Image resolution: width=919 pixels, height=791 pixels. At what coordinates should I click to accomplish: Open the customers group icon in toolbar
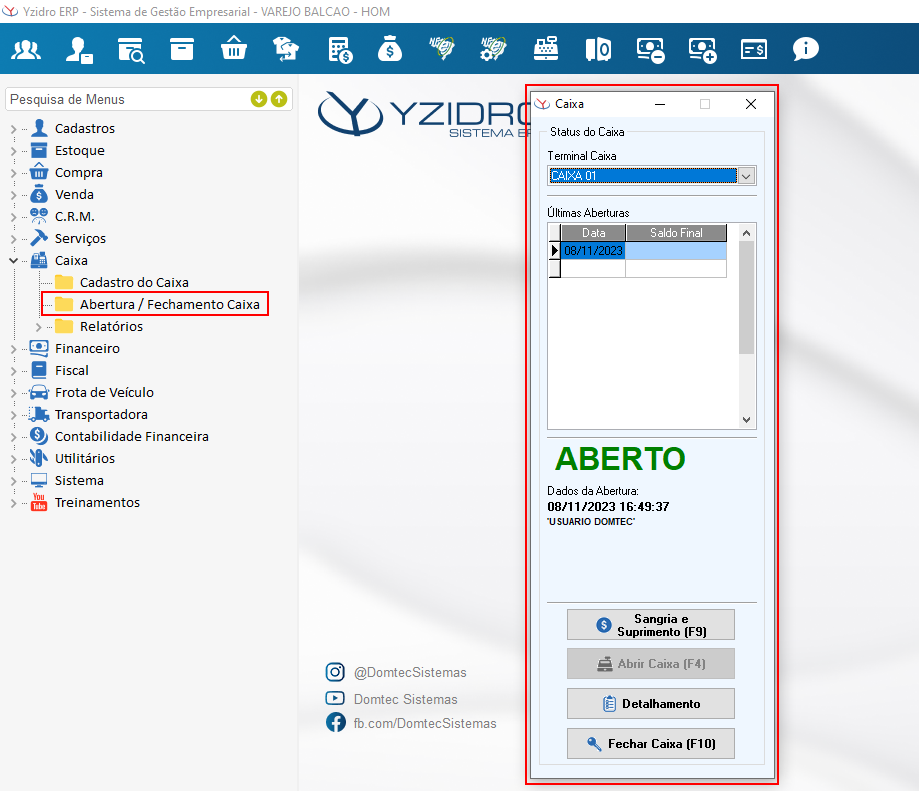click(x=26, y=49)
